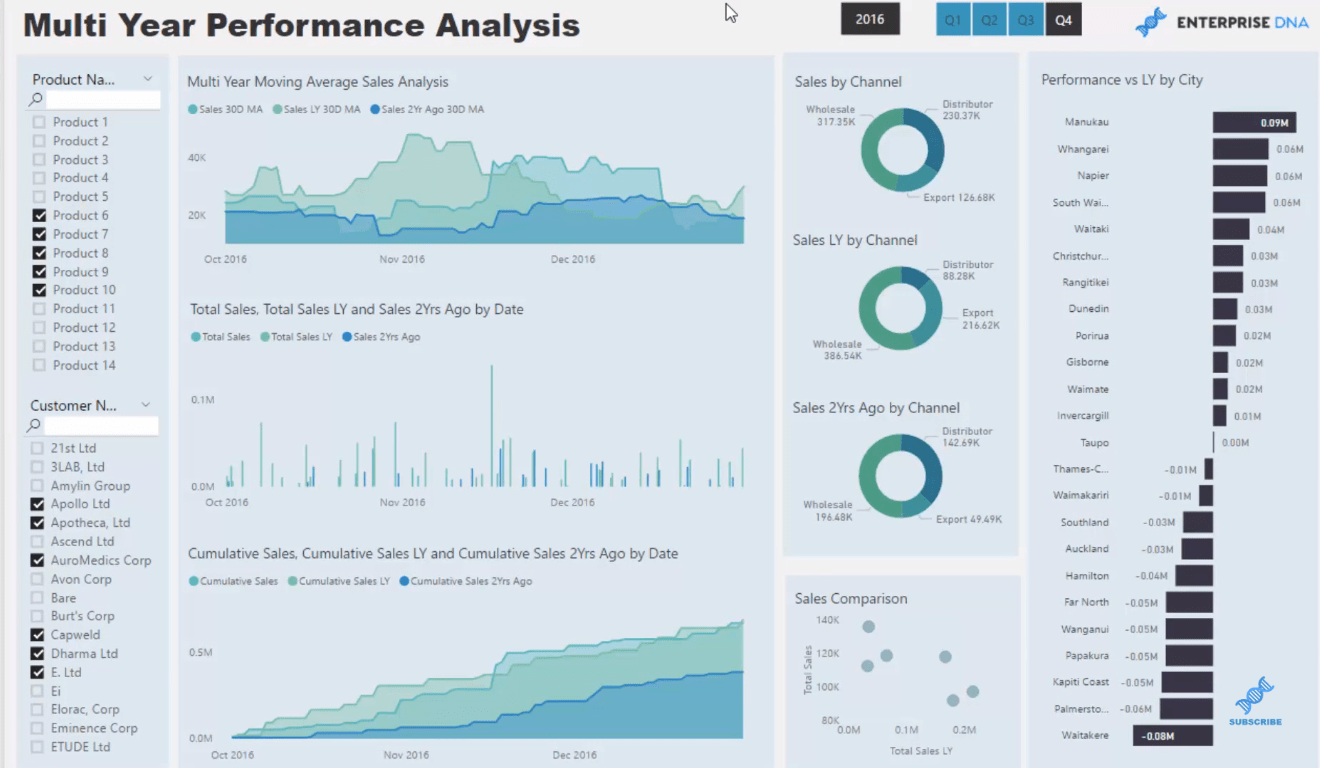Image resolution: width=1320 pixels, height=768 pixels.
Task: Uncheck the Capweld customer checkbox
Action: coord(37,635)
